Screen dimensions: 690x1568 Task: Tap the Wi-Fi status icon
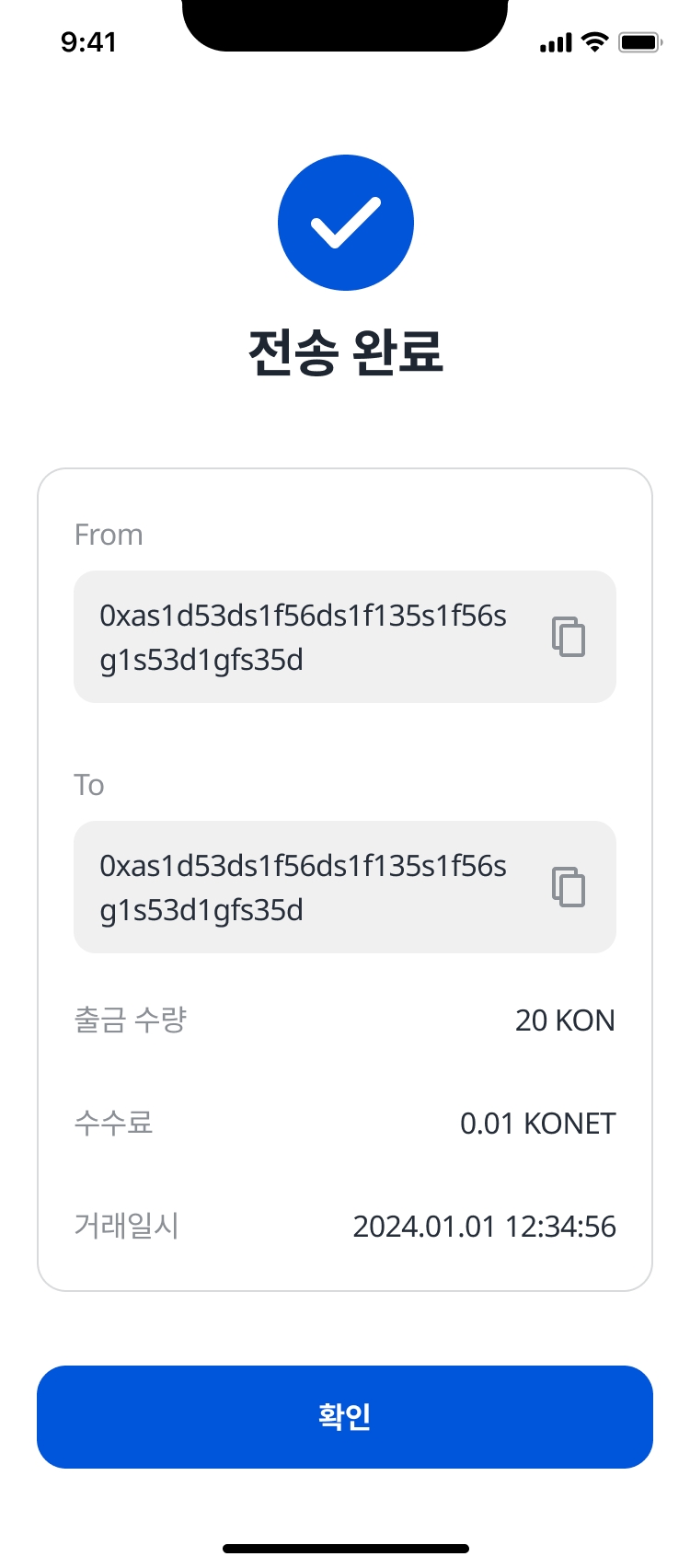coord(596,41)
